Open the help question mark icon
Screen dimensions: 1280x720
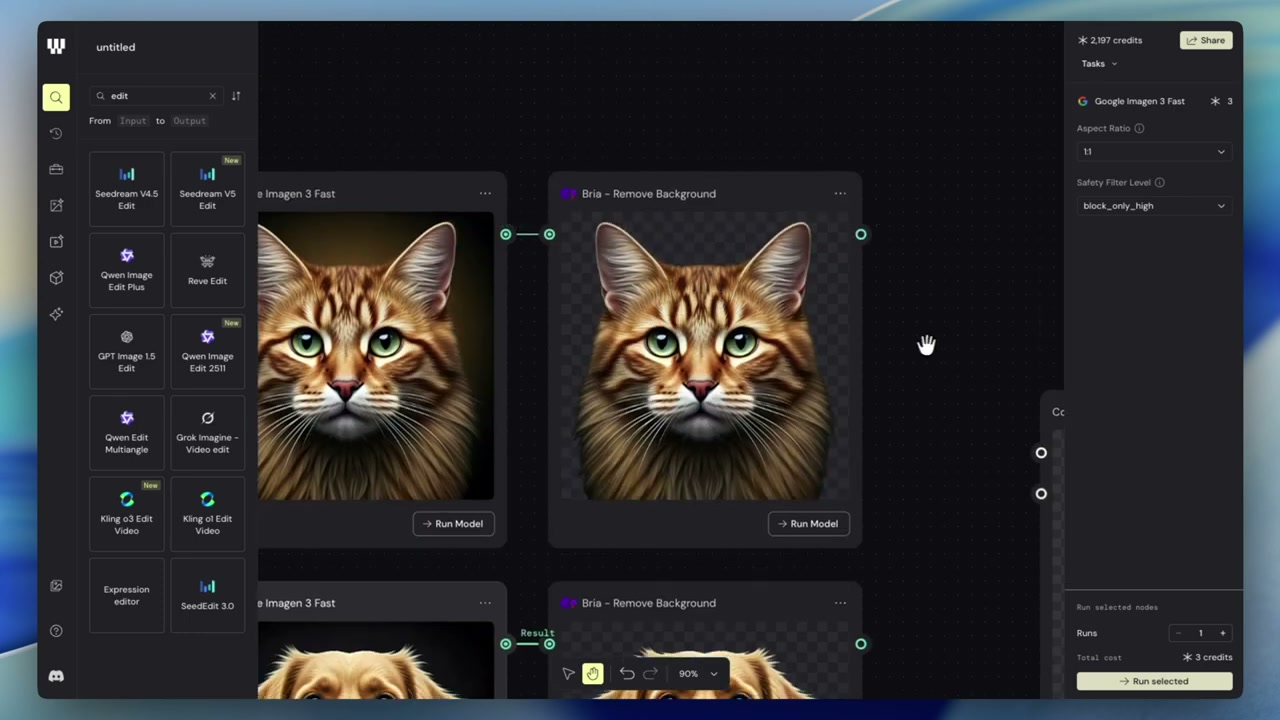[x=56, y=631]
